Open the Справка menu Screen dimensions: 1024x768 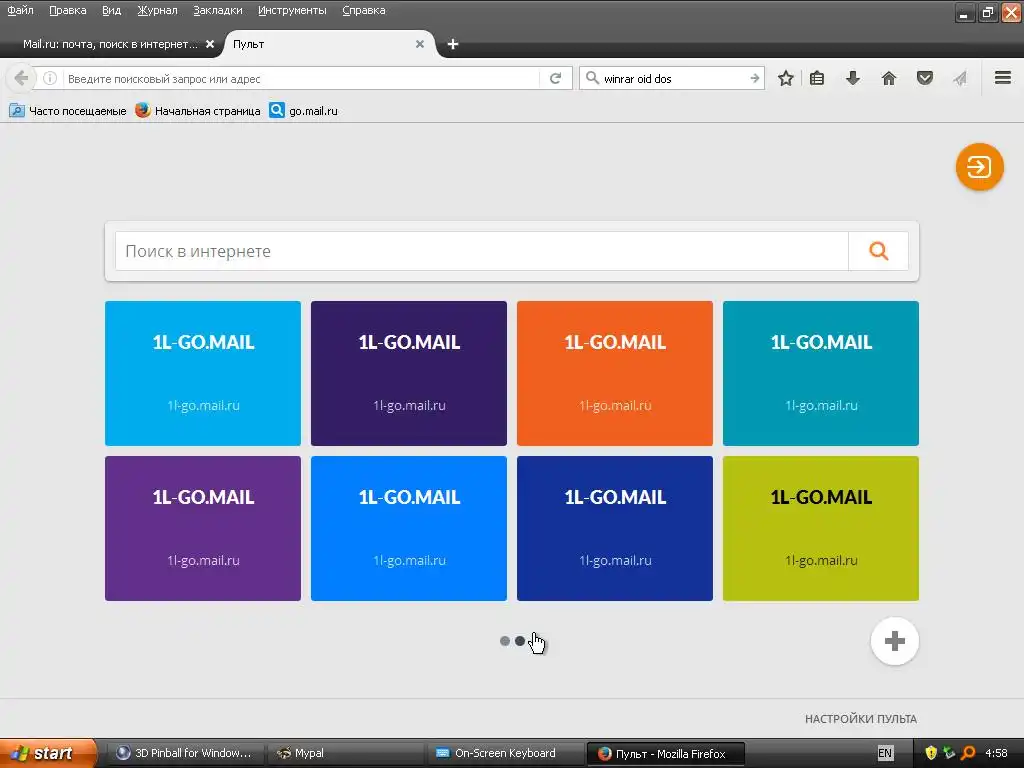[364, 10]
